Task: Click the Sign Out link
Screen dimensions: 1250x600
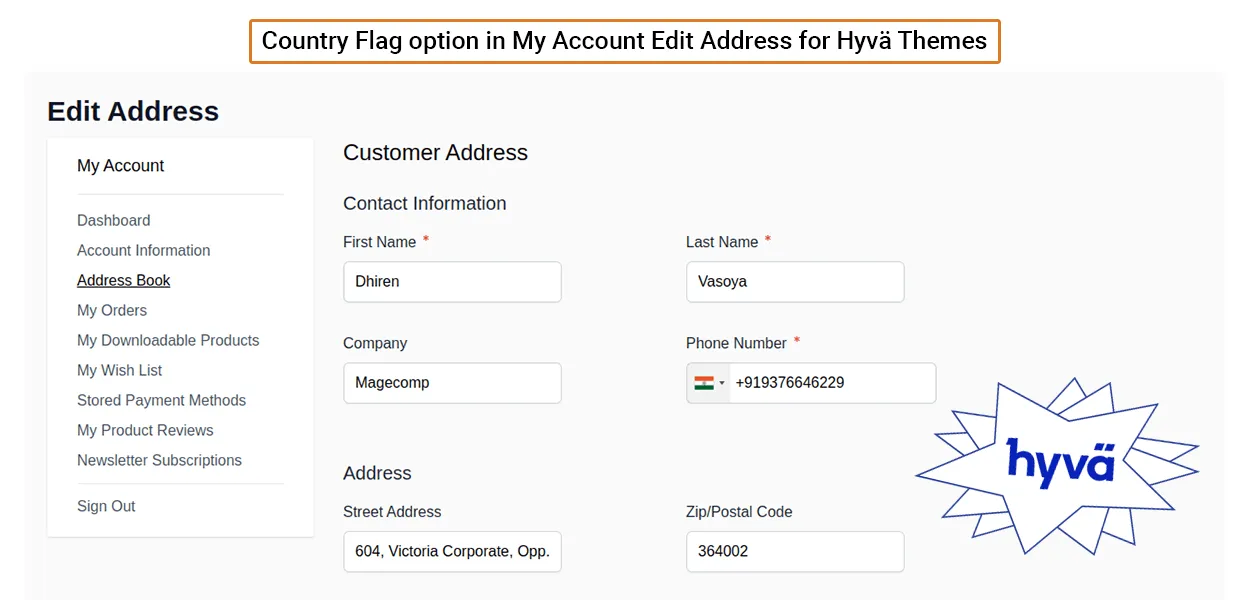Action: [x=106, y=506]
